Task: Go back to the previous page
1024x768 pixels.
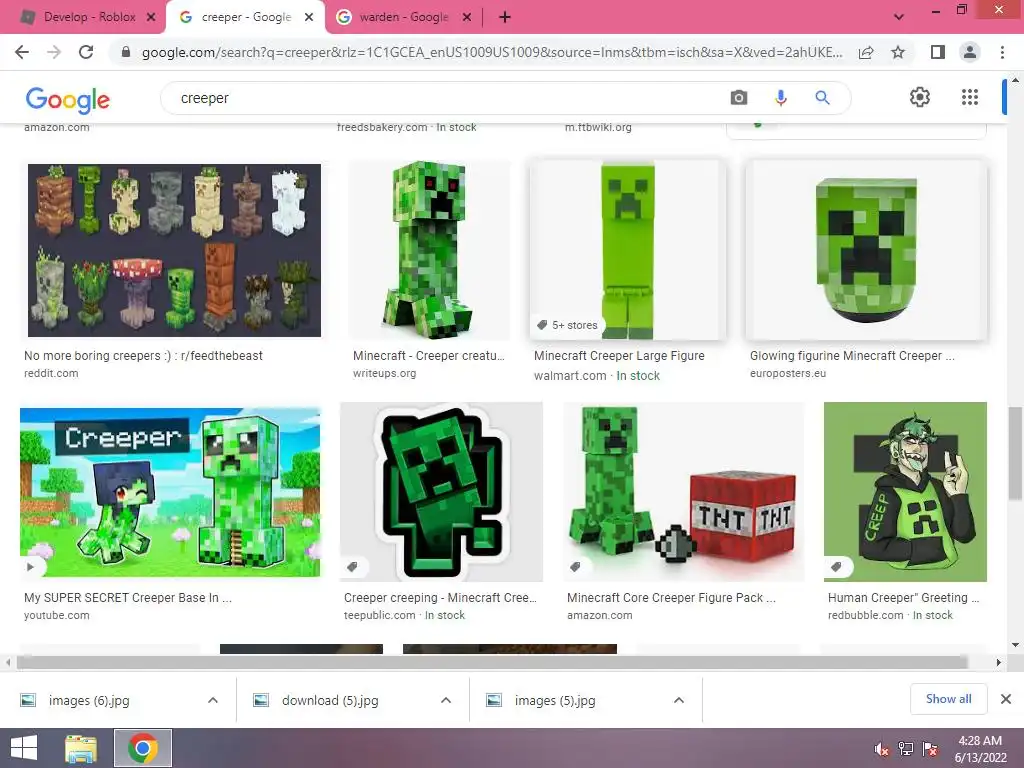Action: point(22,52)
